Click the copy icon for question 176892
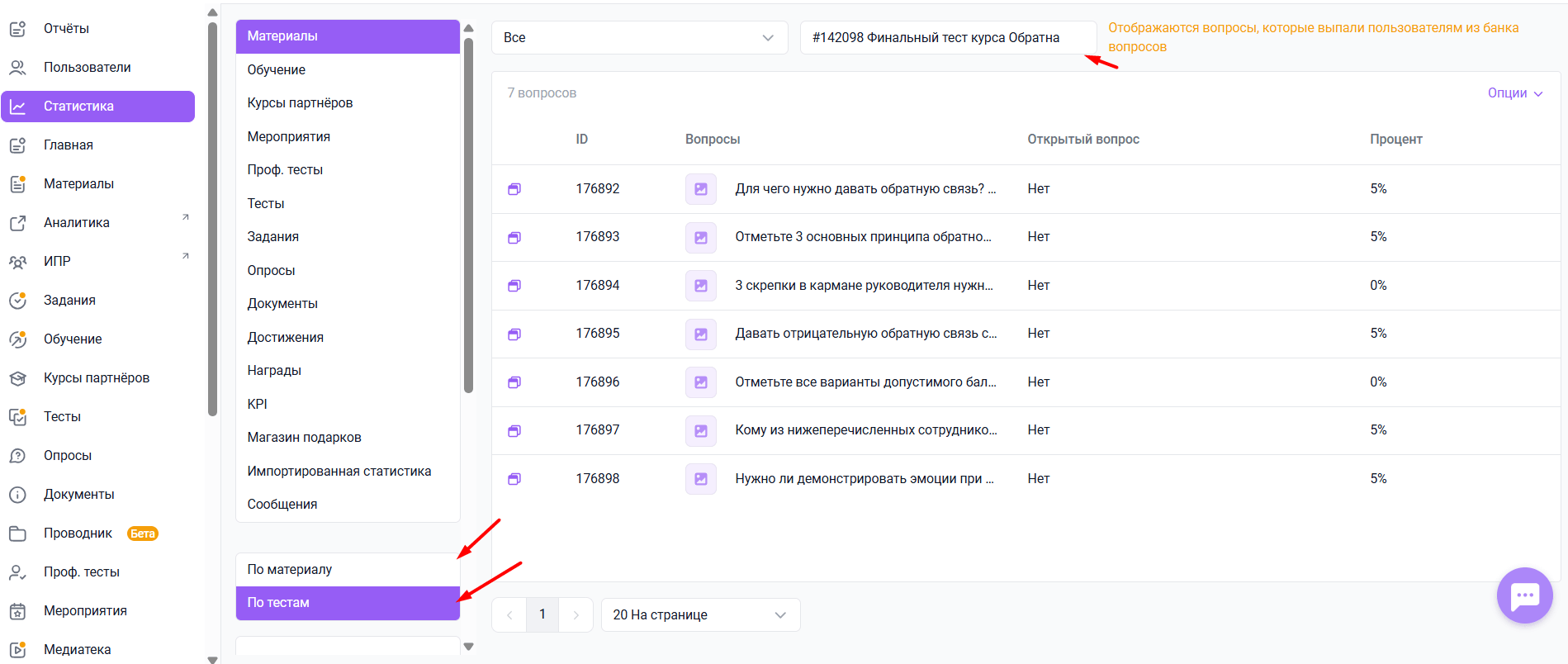This screenshot has height=664, width=1568. (x=514, y=189)
